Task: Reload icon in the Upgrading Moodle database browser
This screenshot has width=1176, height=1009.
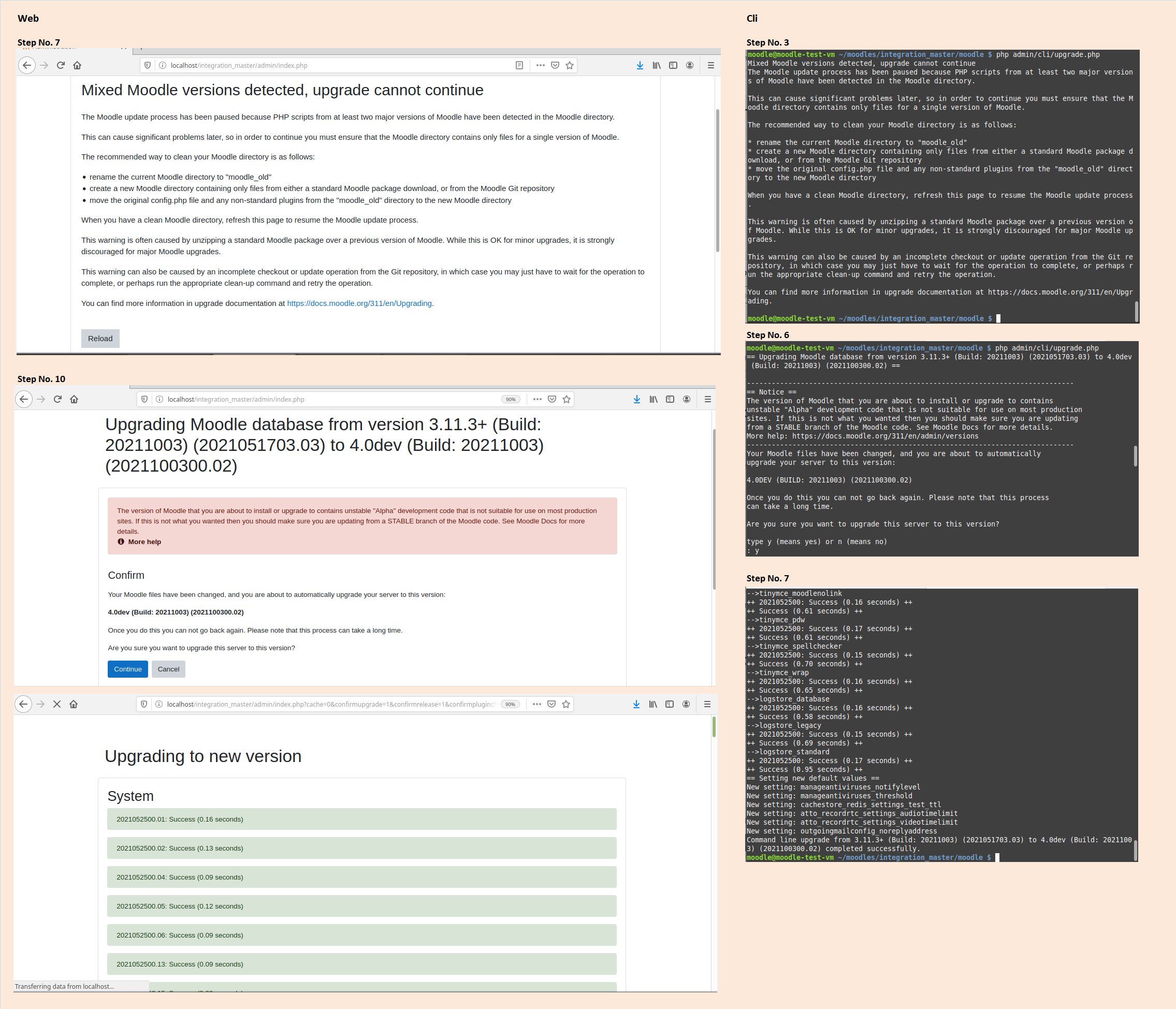Action: pyautogui.click(x=57, y=399)
